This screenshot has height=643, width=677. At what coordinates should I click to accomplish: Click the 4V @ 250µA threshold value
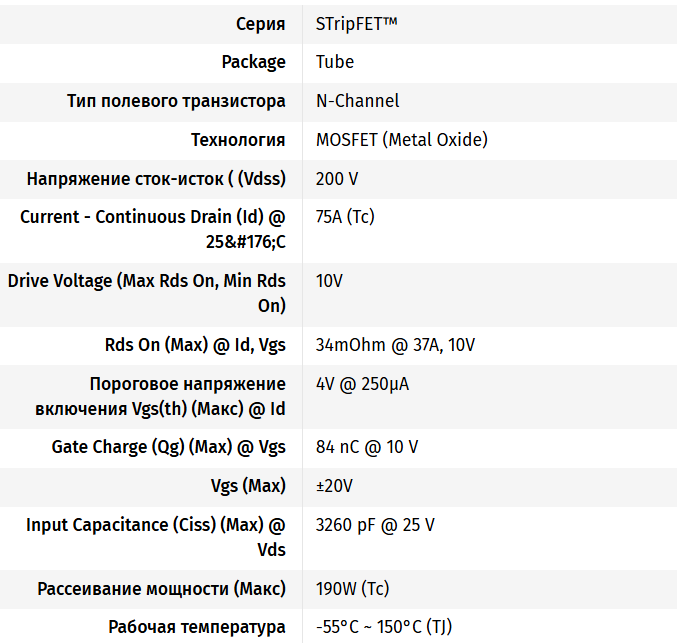(362, 384)
